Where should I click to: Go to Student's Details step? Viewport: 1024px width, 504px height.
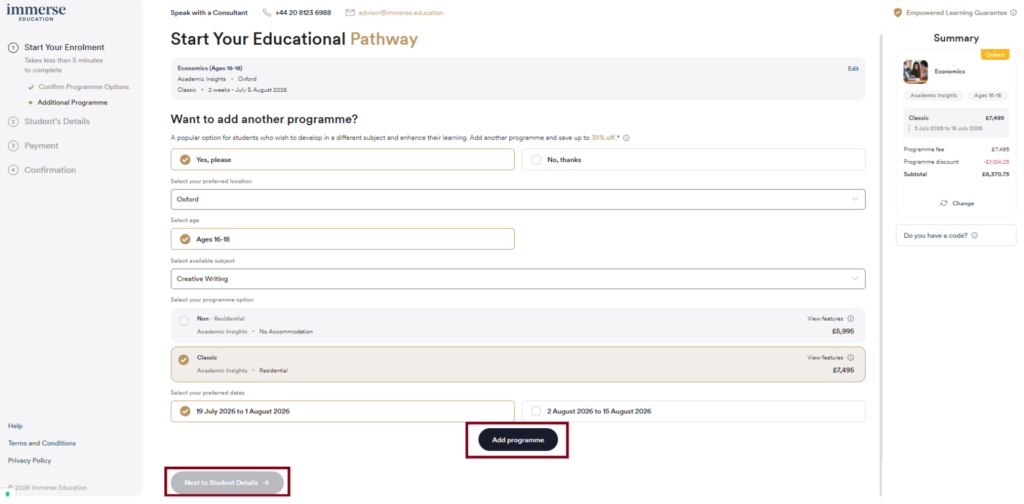click(x=57, y=121)
